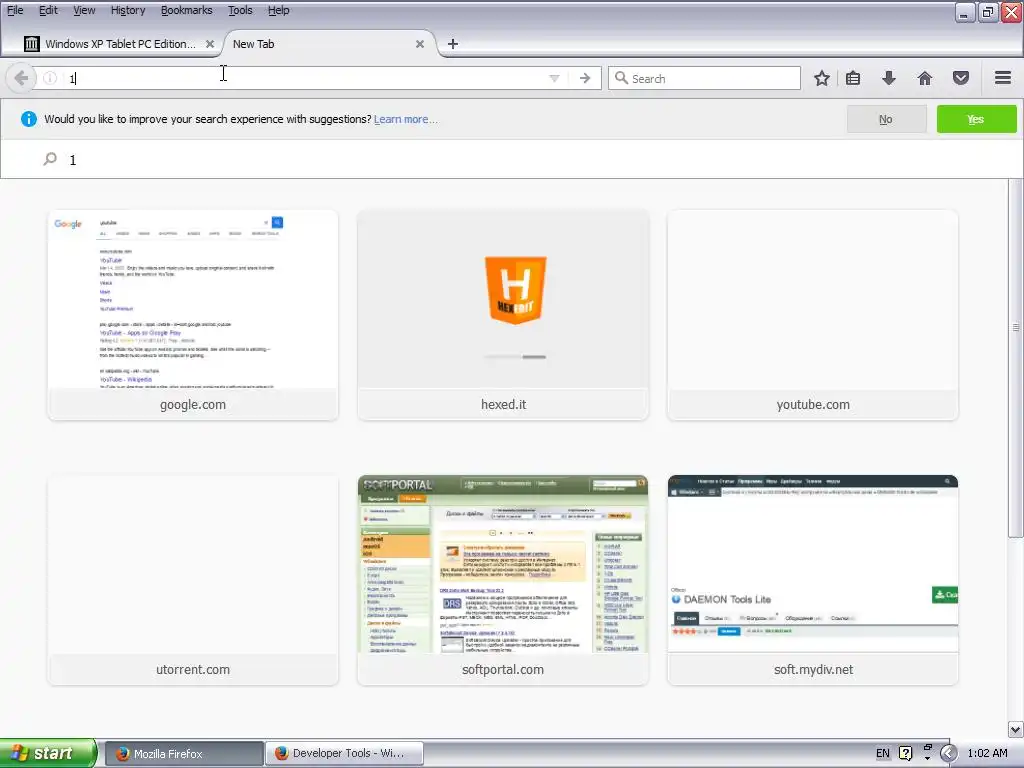Follow the Learn more link

[406, 120]
